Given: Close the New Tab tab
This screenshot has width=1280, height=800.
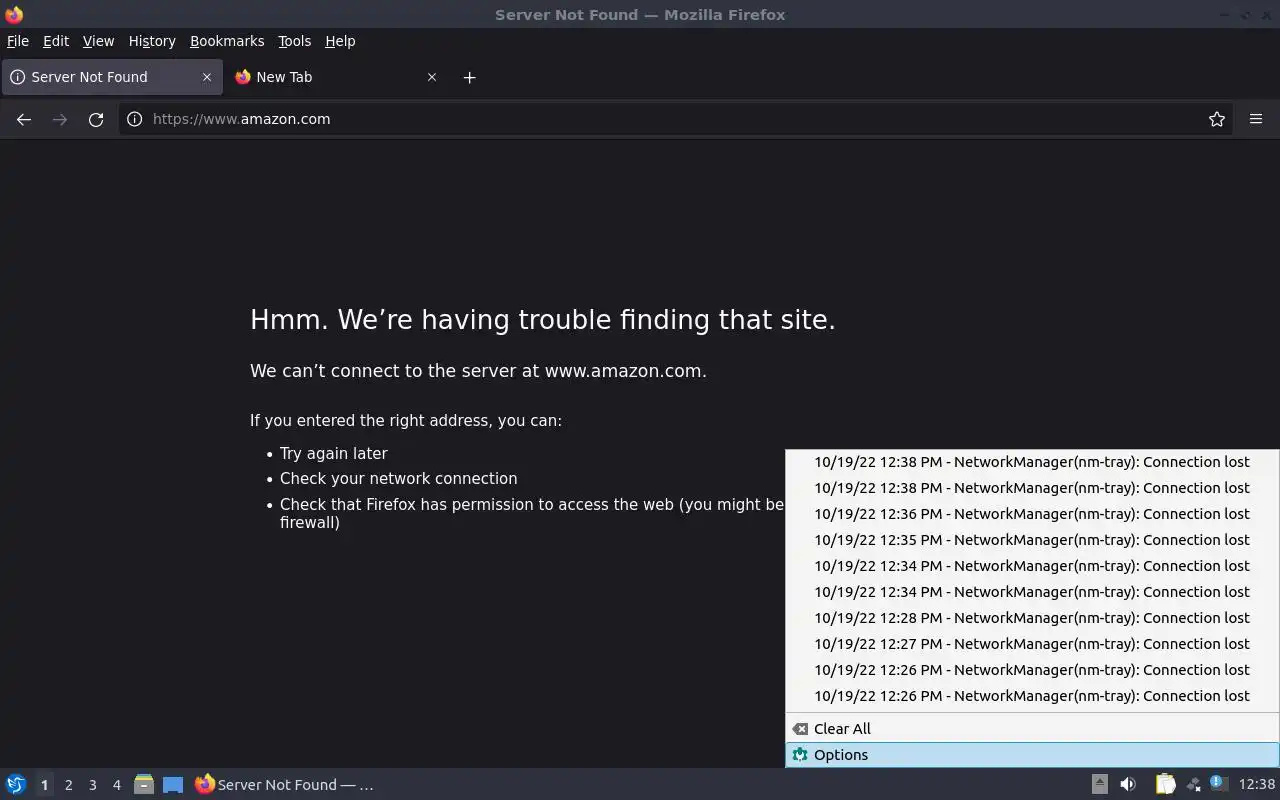Looking at the screenshot, I should pos(432,77).
